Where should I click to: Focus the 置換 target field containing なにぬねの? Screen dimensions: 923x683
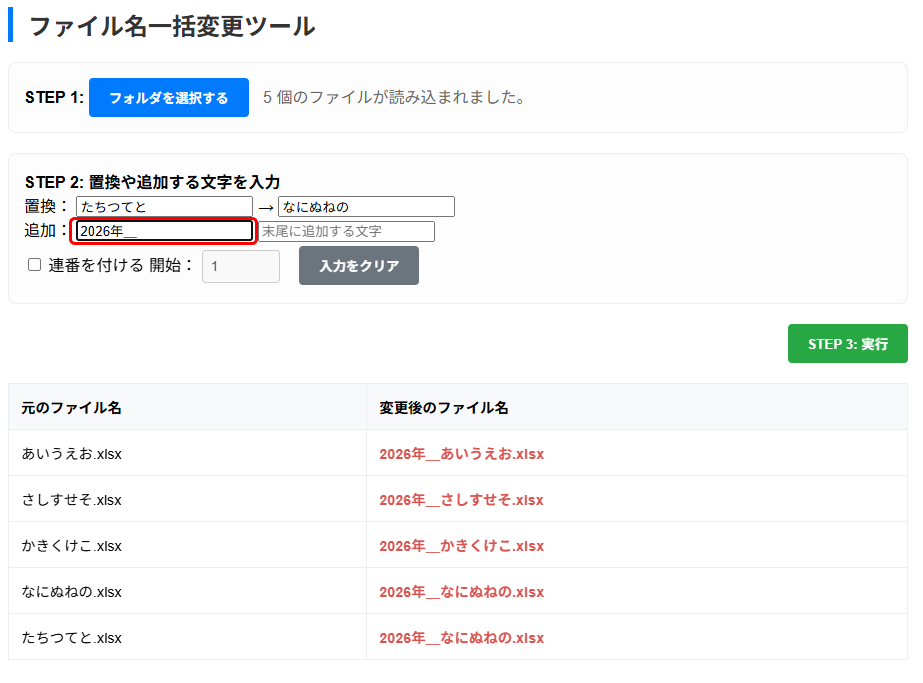pos(366,207)
